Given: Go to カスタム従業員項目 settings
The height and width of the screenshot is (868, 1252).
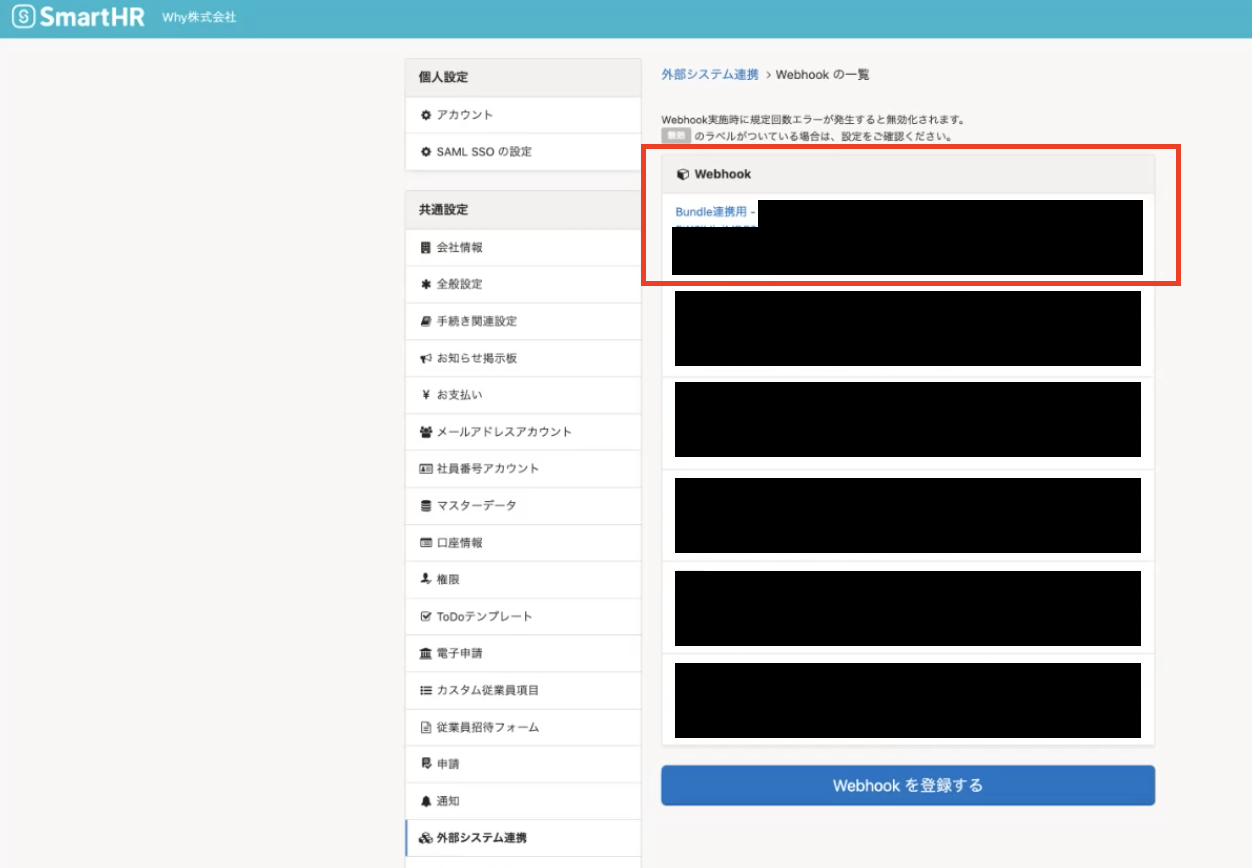Looking at the screenshot, I should [x=523, y=690].
